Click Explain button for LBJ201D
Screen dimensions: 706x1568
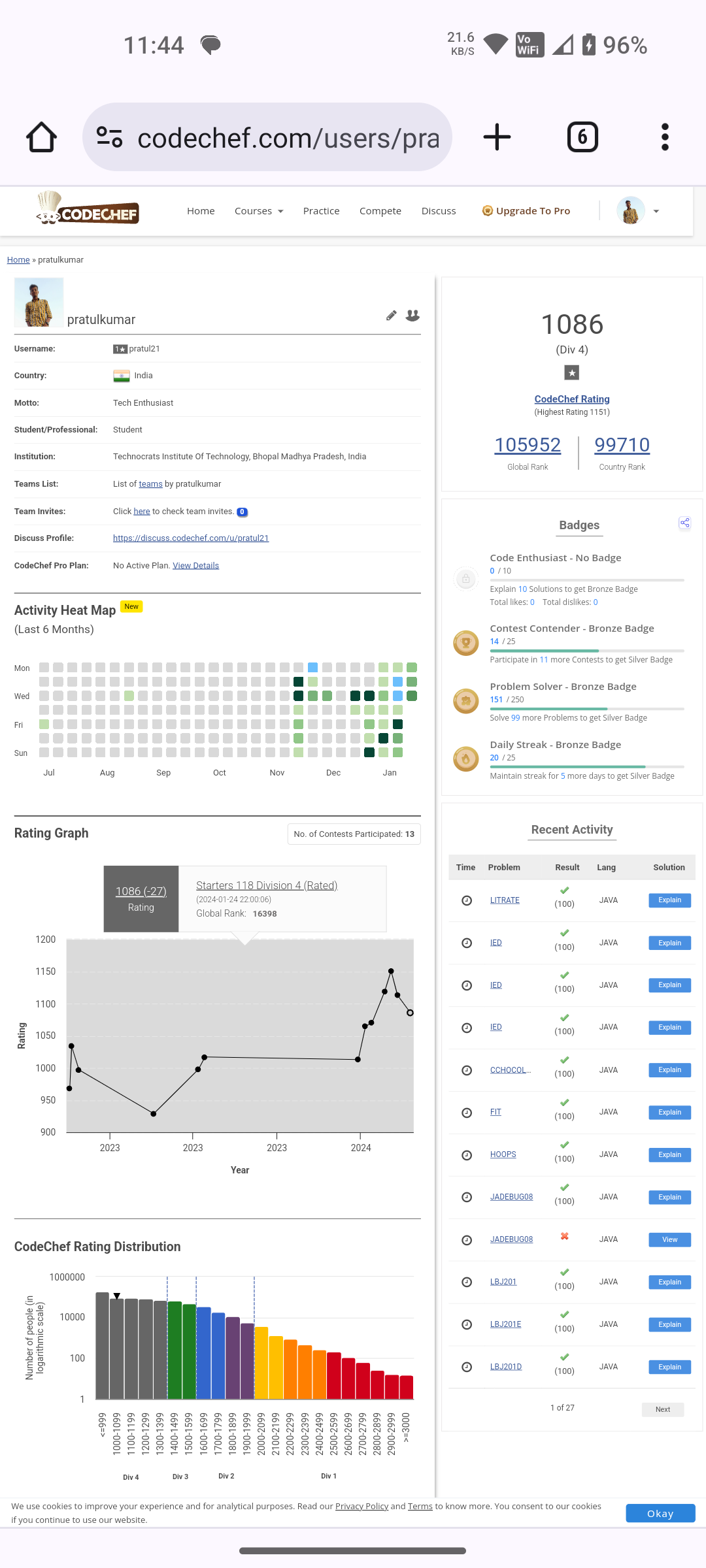tap(669, 1367)
